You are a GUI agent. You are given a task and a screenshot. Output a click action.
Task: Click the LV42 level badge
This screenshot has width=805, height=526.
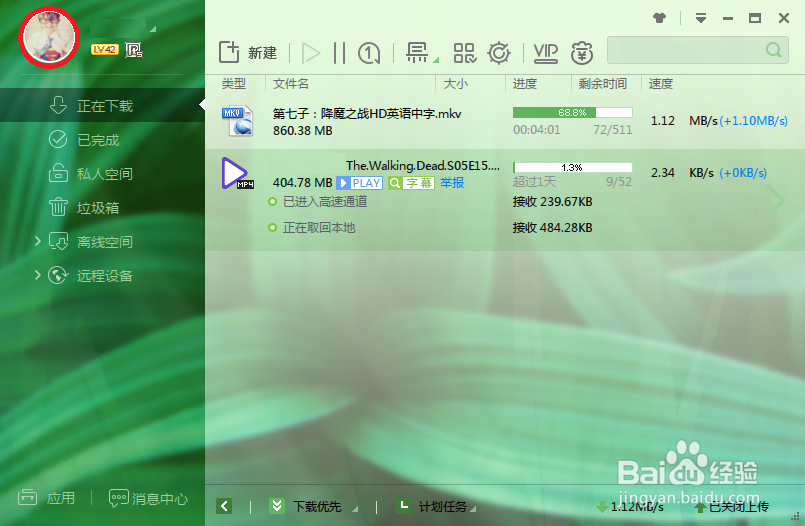click(x=104, y=49)
